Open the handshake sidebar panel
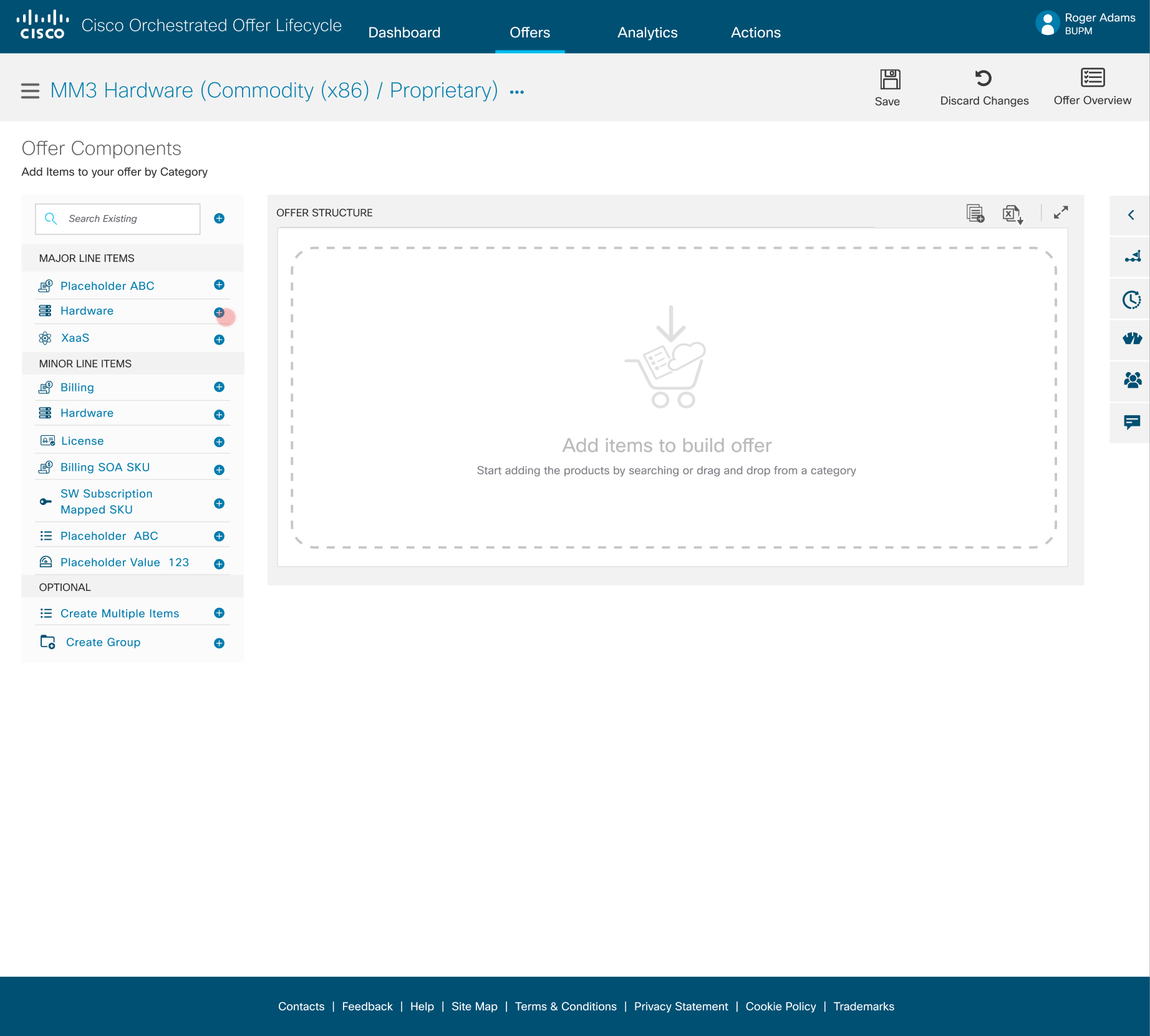1150x1036 pixels. tap(1131, 339)
